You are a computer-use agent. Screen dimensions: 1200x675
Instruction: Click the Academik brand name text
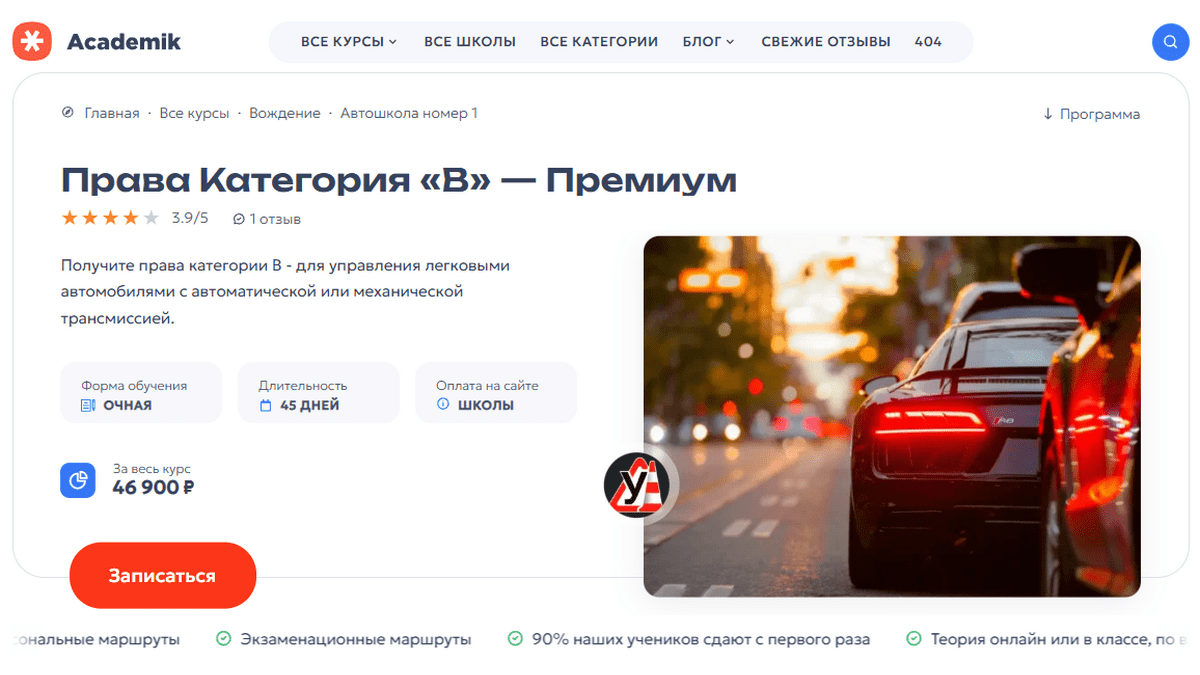(124, 42)
